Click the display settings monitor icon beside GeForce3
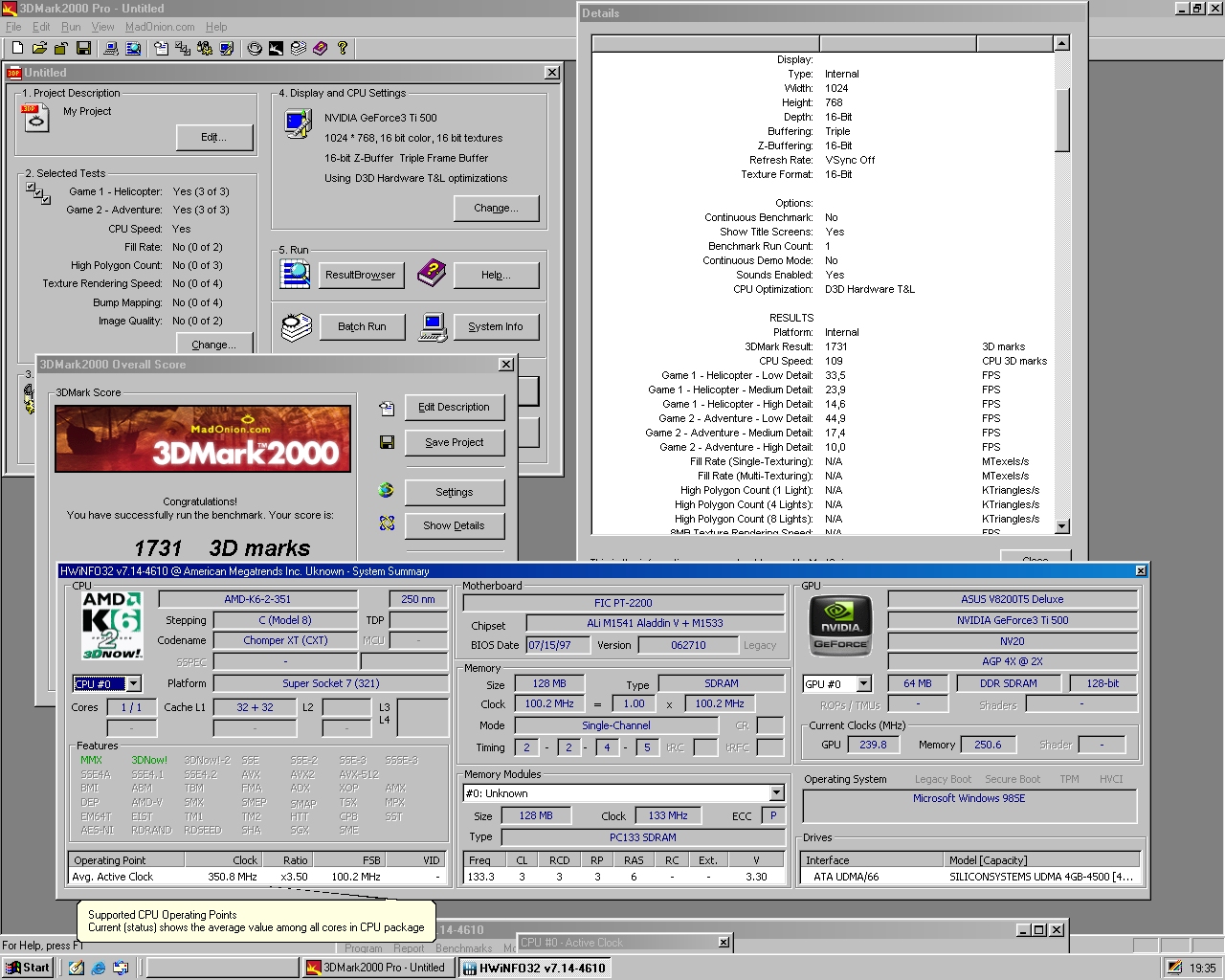This screenshot has width=1225, height=980. (298, 123)
